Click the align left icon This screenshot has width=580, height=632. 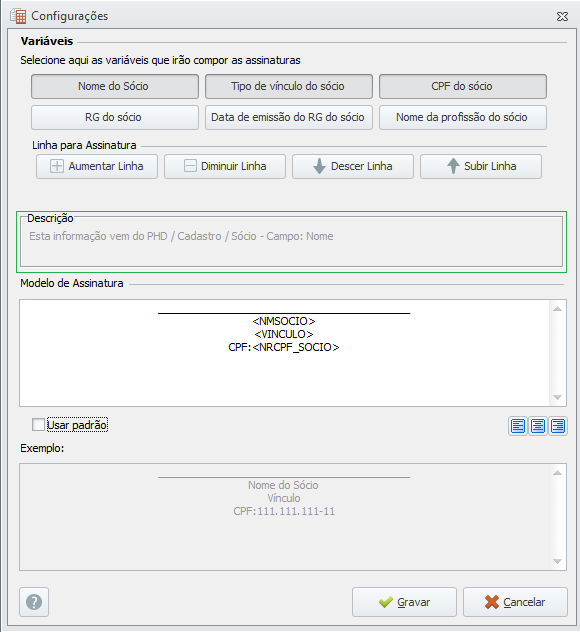(518, 426)
